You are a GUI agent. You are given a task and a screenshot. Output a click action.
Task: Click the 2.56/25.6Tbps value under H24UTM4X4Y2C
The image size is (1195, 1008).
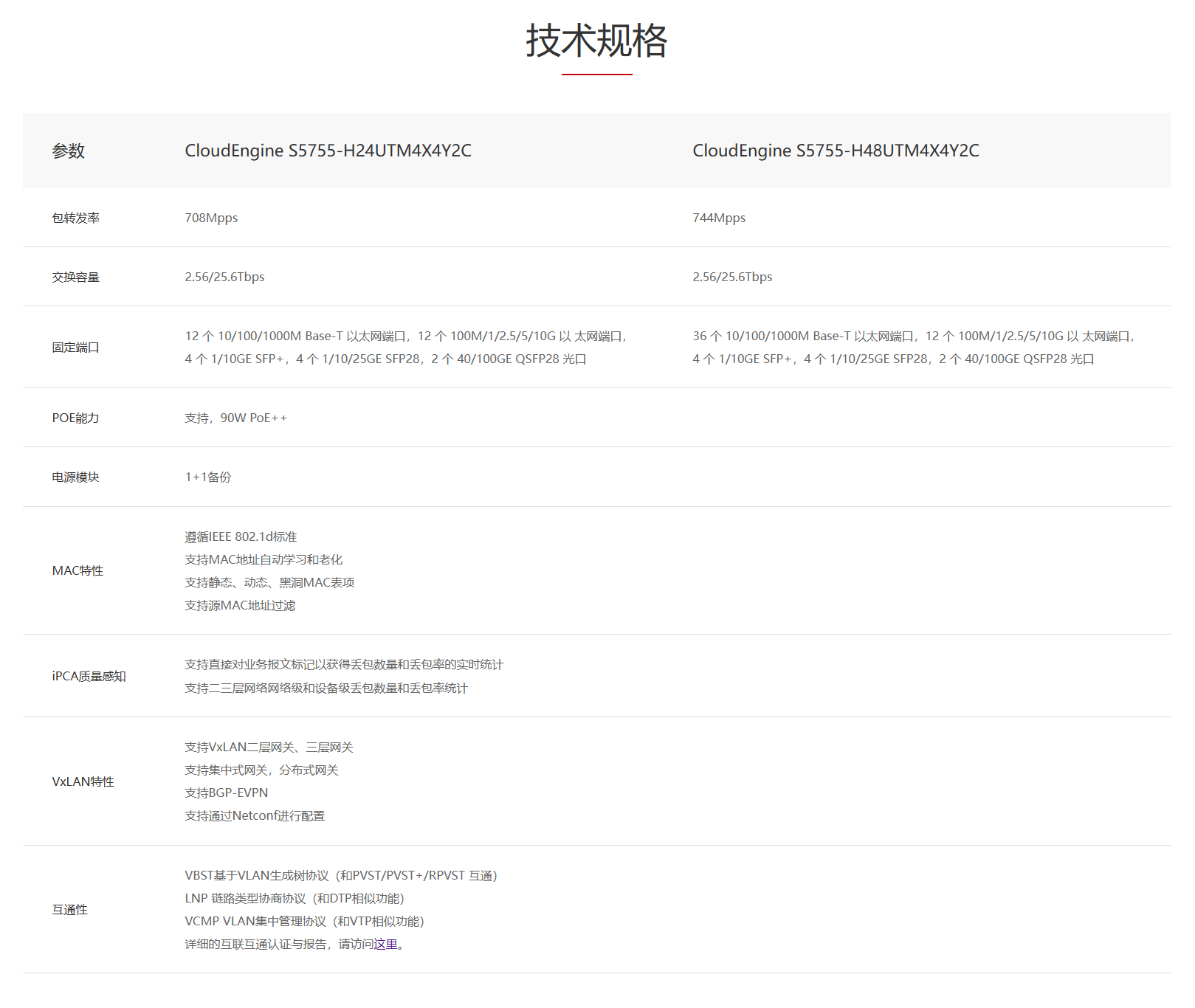(224, 277)
